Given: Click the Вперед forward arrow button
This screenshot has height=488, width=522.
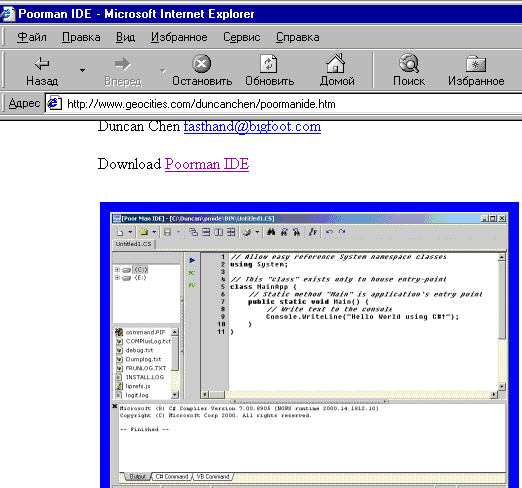Looking at the screenshot, I should [x=123, y=71].
